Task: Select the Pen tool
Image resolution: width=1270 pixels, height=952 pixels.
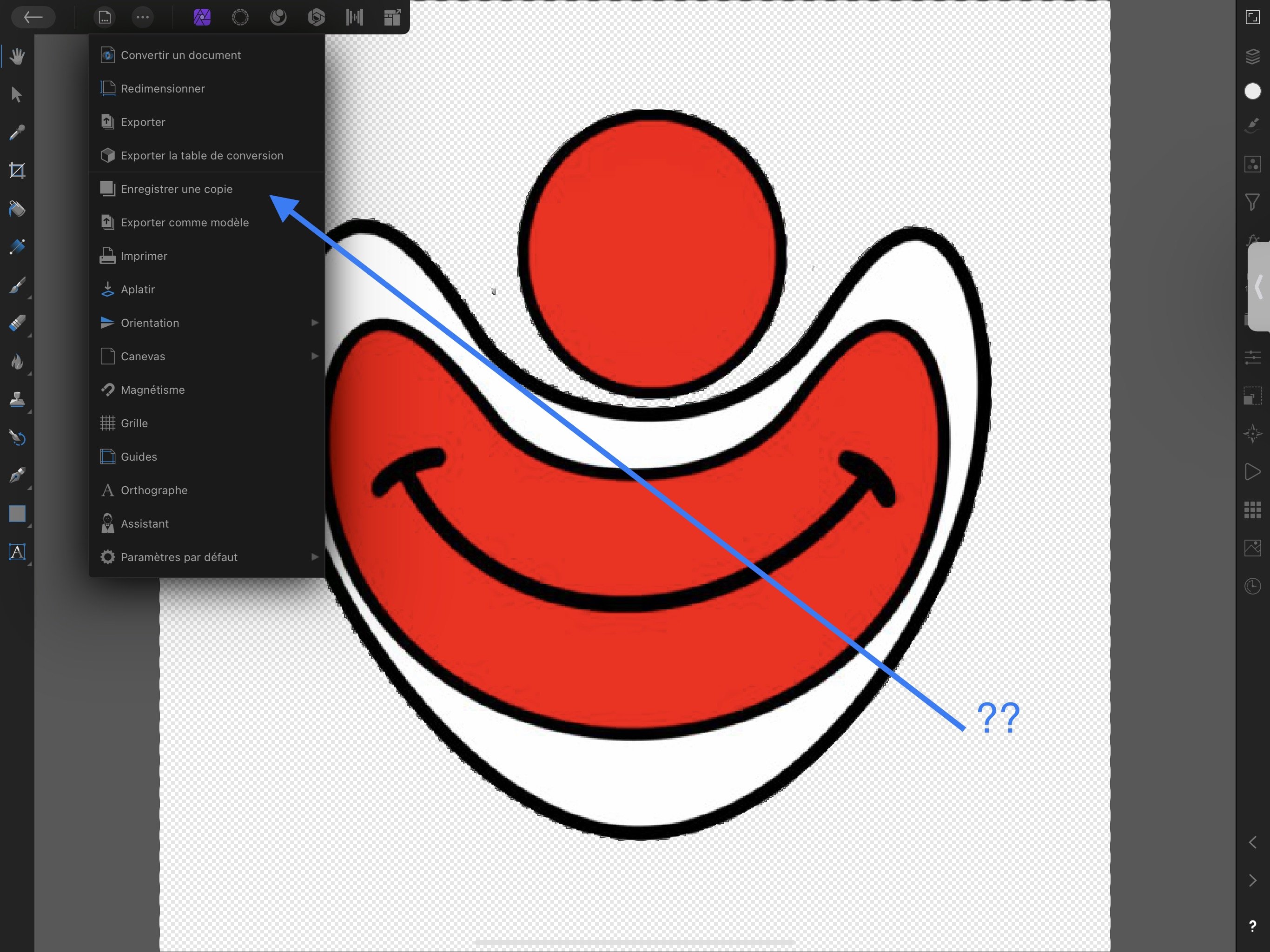Action: [17, 476]
